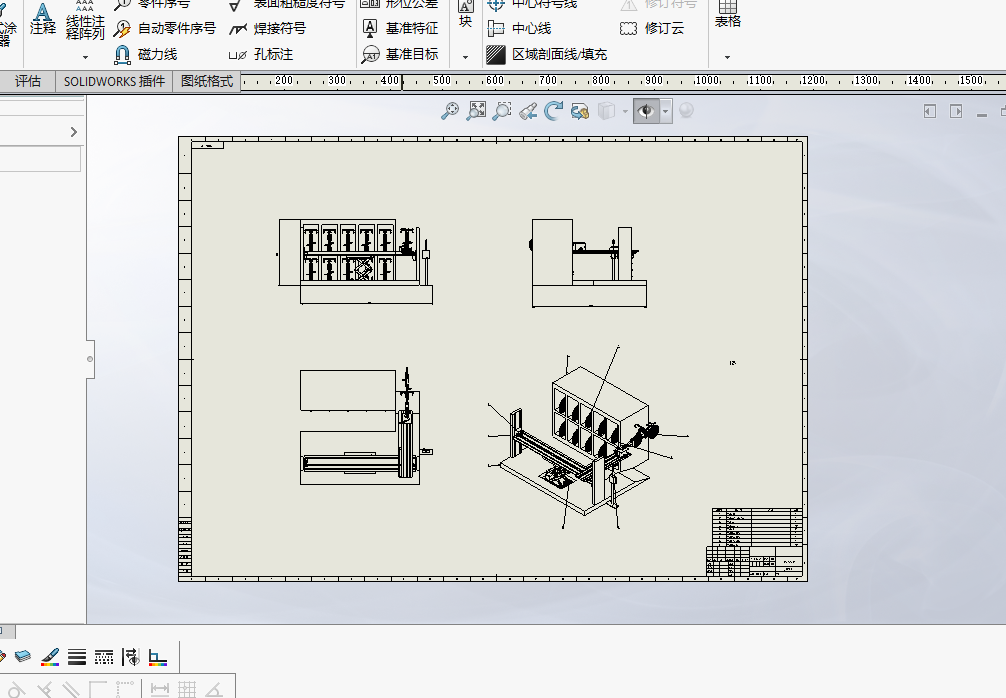The width and height of the screenshot is (1006, 698).
Task: Click the Rotate view icon
Action: (x=554, y=111)
